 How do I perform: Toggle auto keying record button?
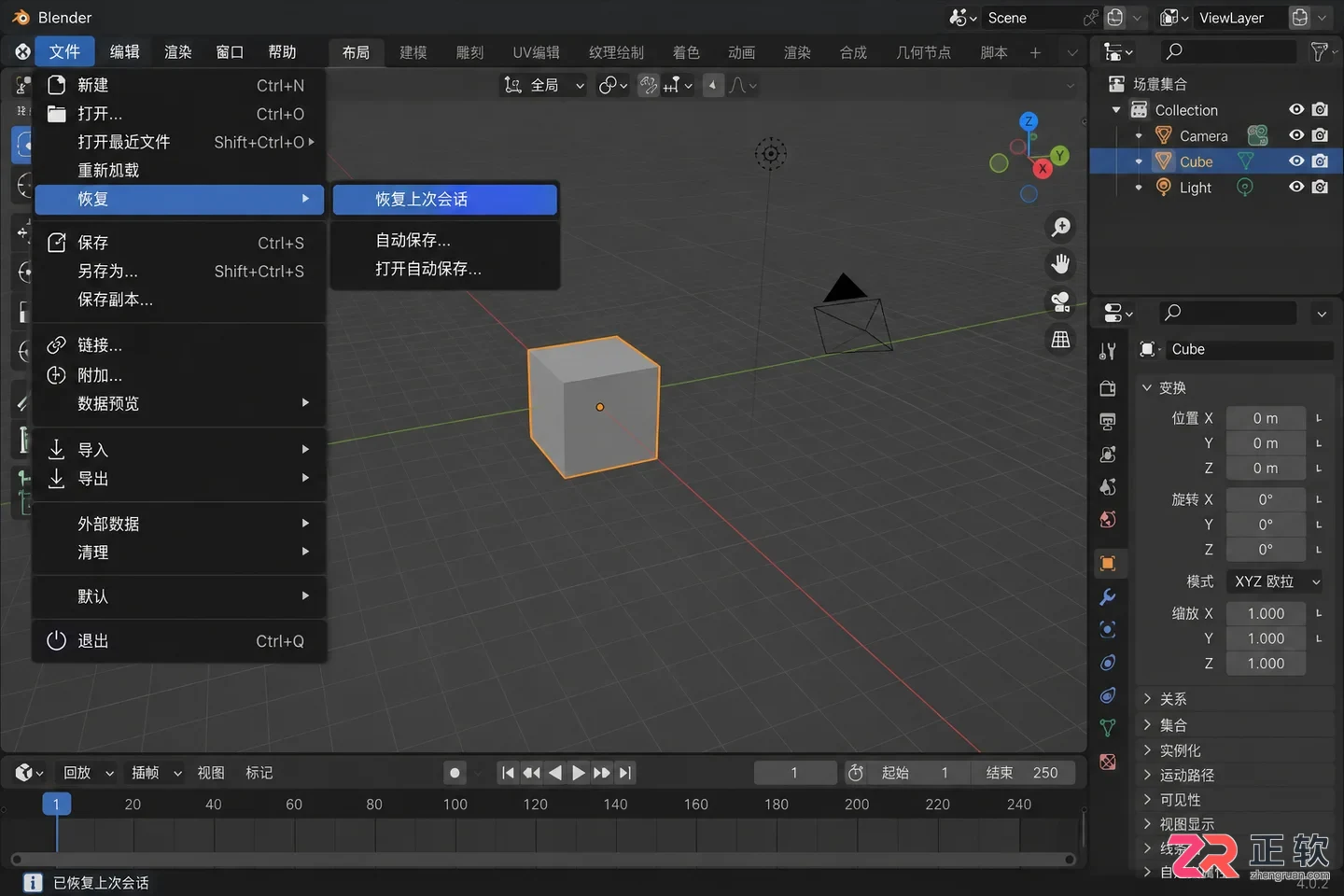pyautogui.click(x=455, y=773)
